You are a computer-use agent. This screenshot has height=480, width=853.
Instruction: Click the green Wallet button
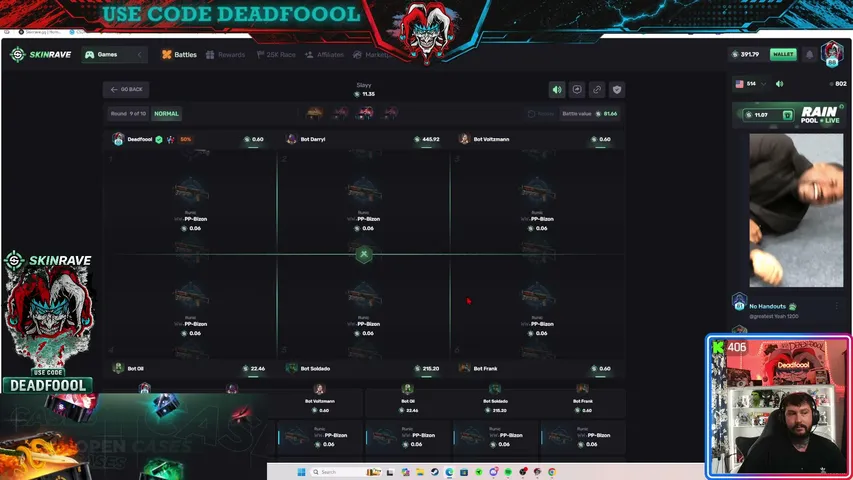(x=783, y=54)
